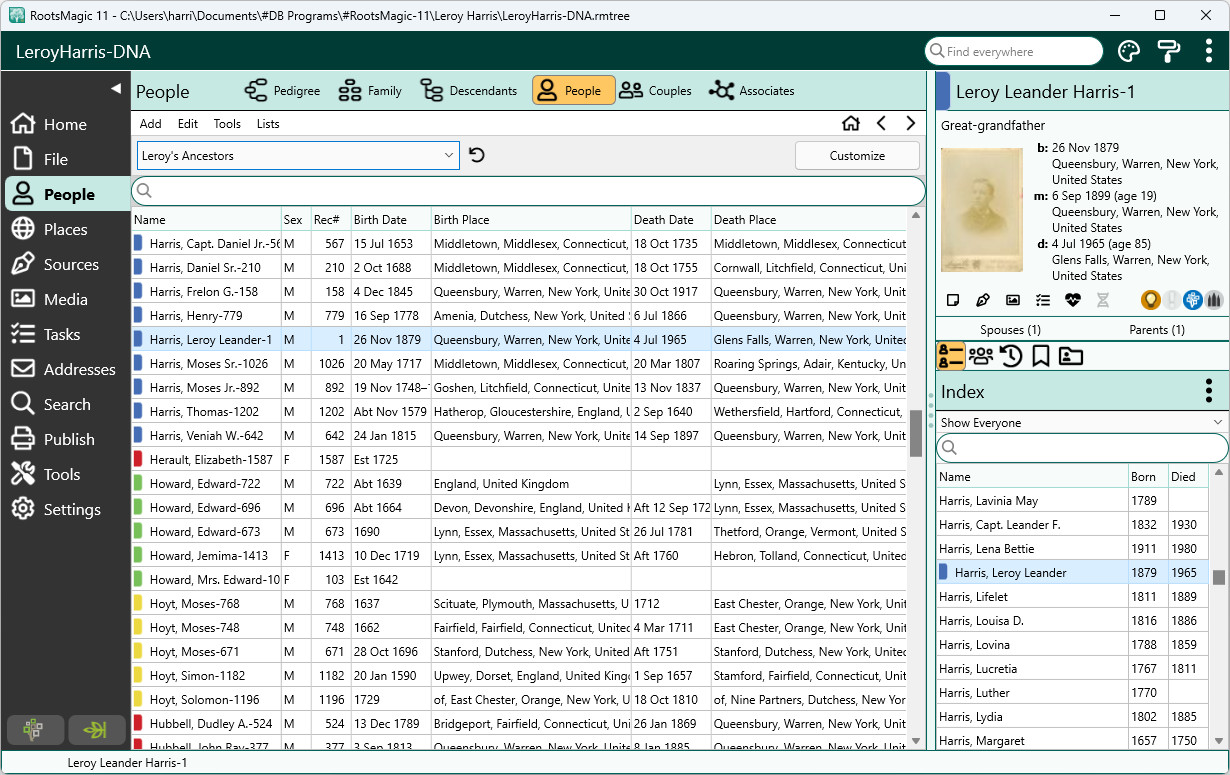Click the people list vertical scrollbar thumb

pos(915,433)
